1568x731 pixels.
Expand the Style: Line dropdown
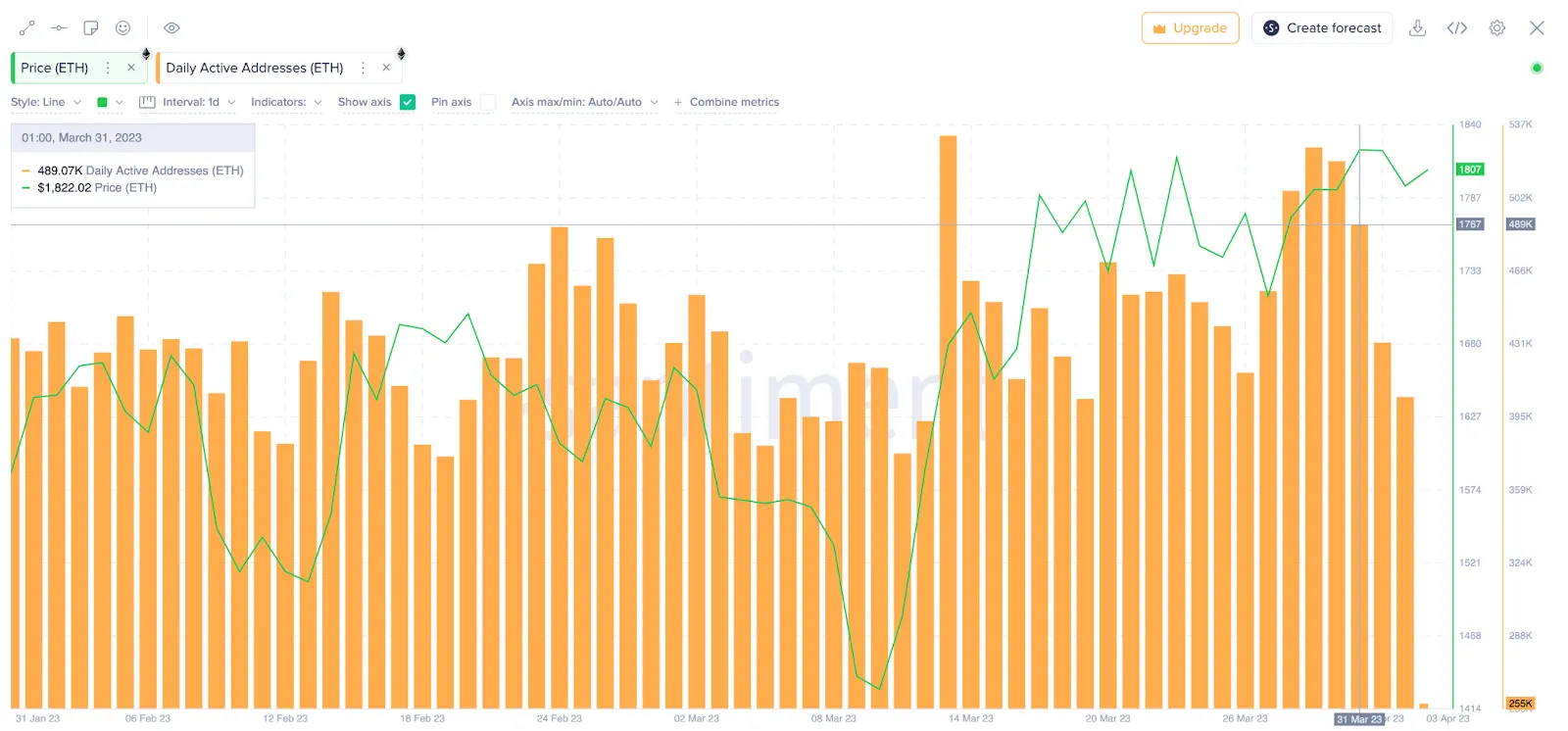pos(46,102)
